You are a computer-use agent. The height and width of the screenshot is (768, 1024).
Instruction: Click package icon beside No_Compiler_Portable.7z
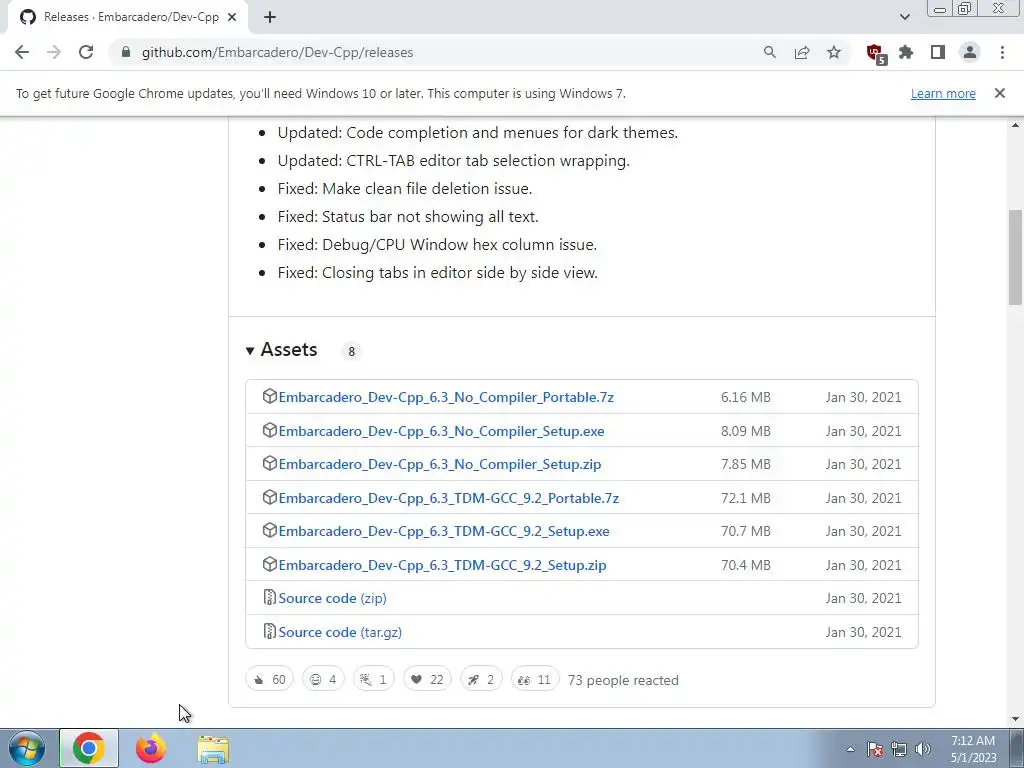click(270, 396)
